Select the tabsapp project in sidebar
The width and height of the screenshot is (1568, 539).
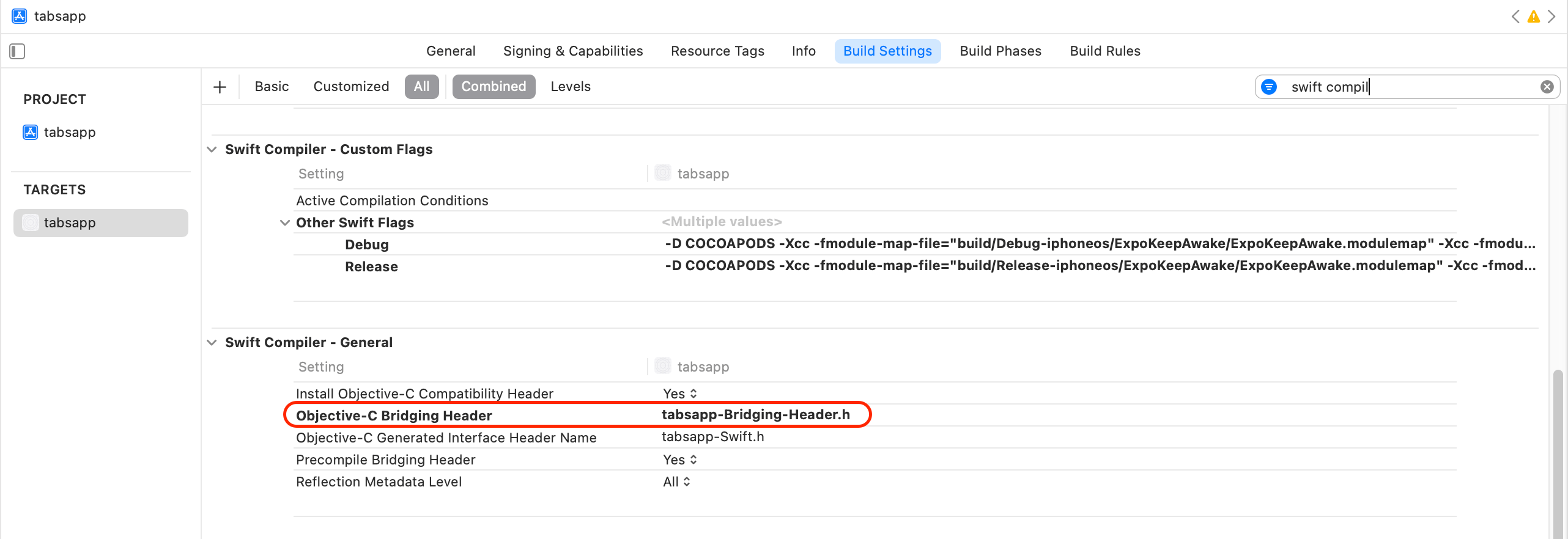(x=69, y=132)
